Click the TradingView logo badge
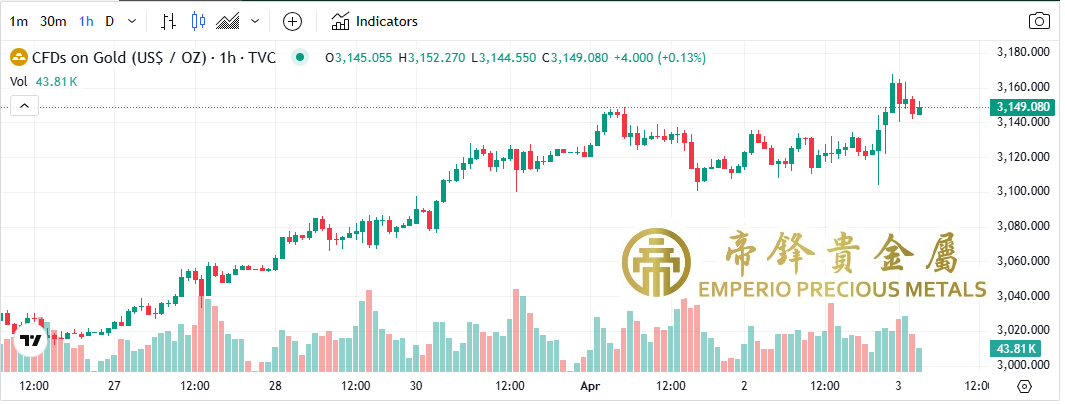 30,340
